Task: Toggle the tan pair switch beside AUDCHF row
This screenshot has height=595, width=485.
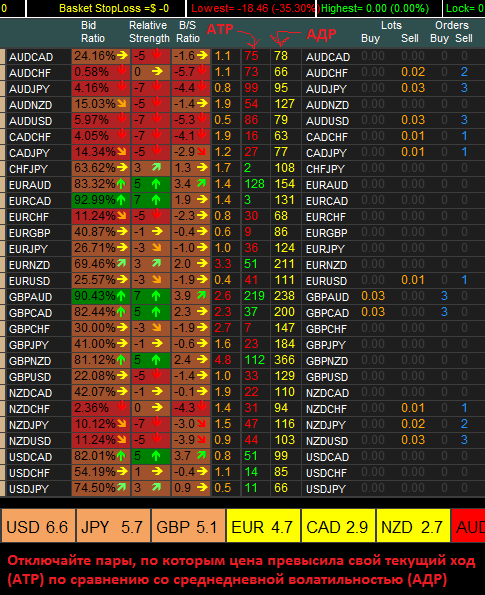Action: 2,72
